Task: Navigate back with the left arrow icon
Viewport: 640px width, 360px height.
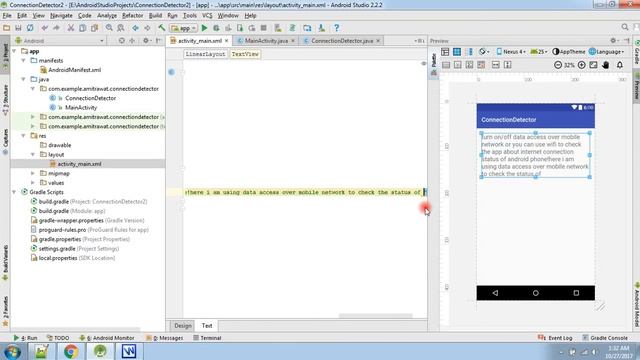Action: click(x=136, y=28)
